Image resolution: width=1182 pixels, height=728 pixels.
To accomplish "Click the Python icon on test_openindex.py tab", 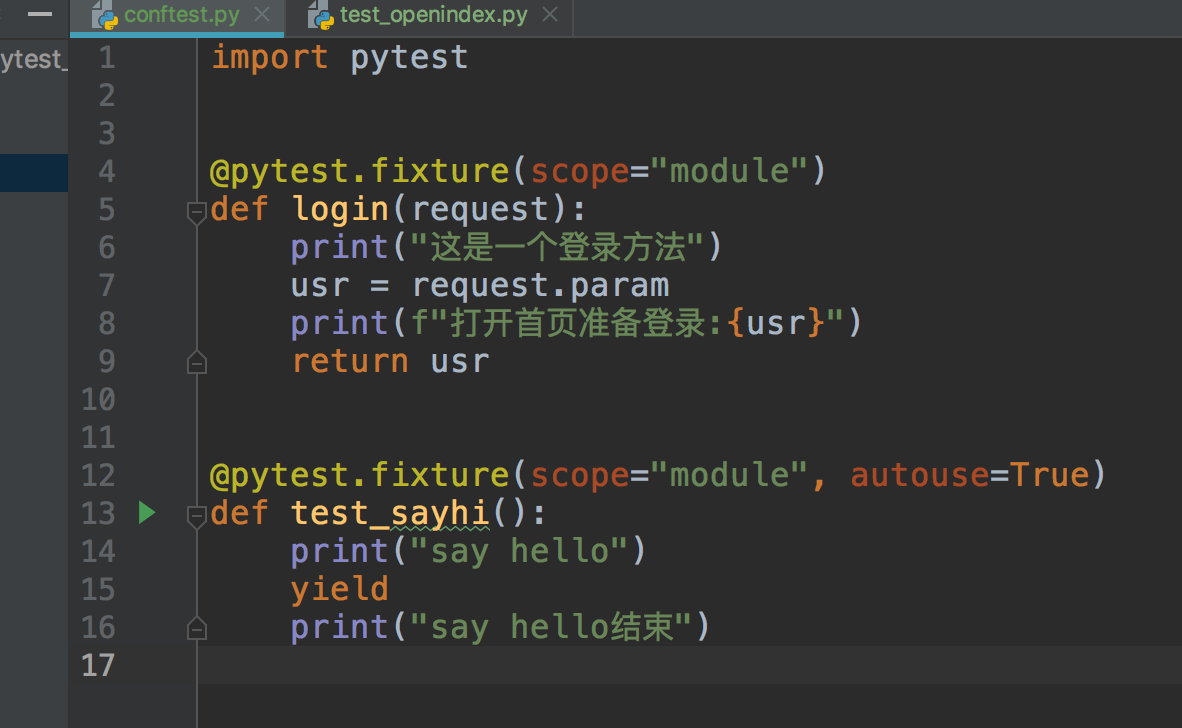I will [322, 15].
